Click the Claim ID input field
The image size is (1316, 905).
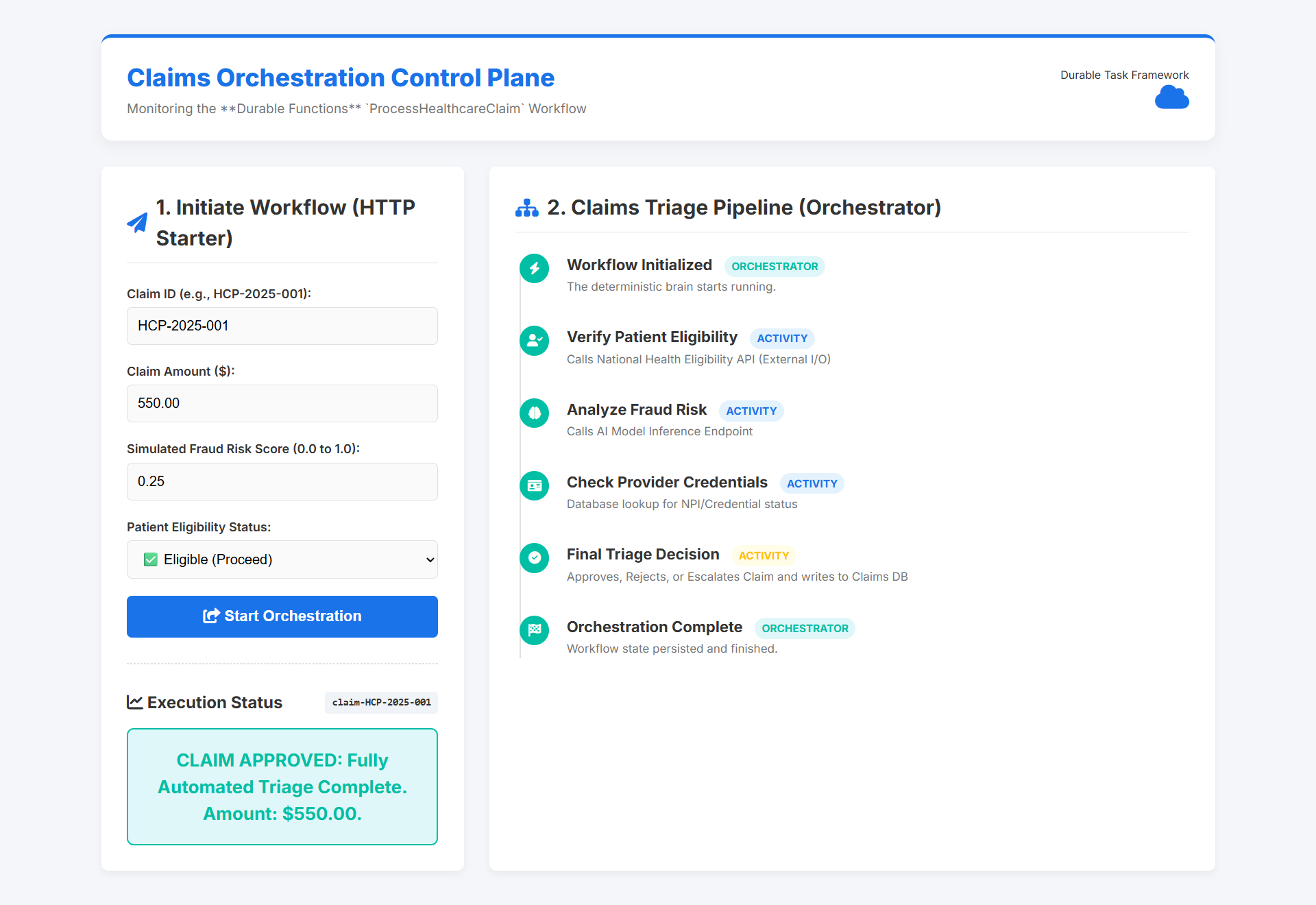(282, 326)
